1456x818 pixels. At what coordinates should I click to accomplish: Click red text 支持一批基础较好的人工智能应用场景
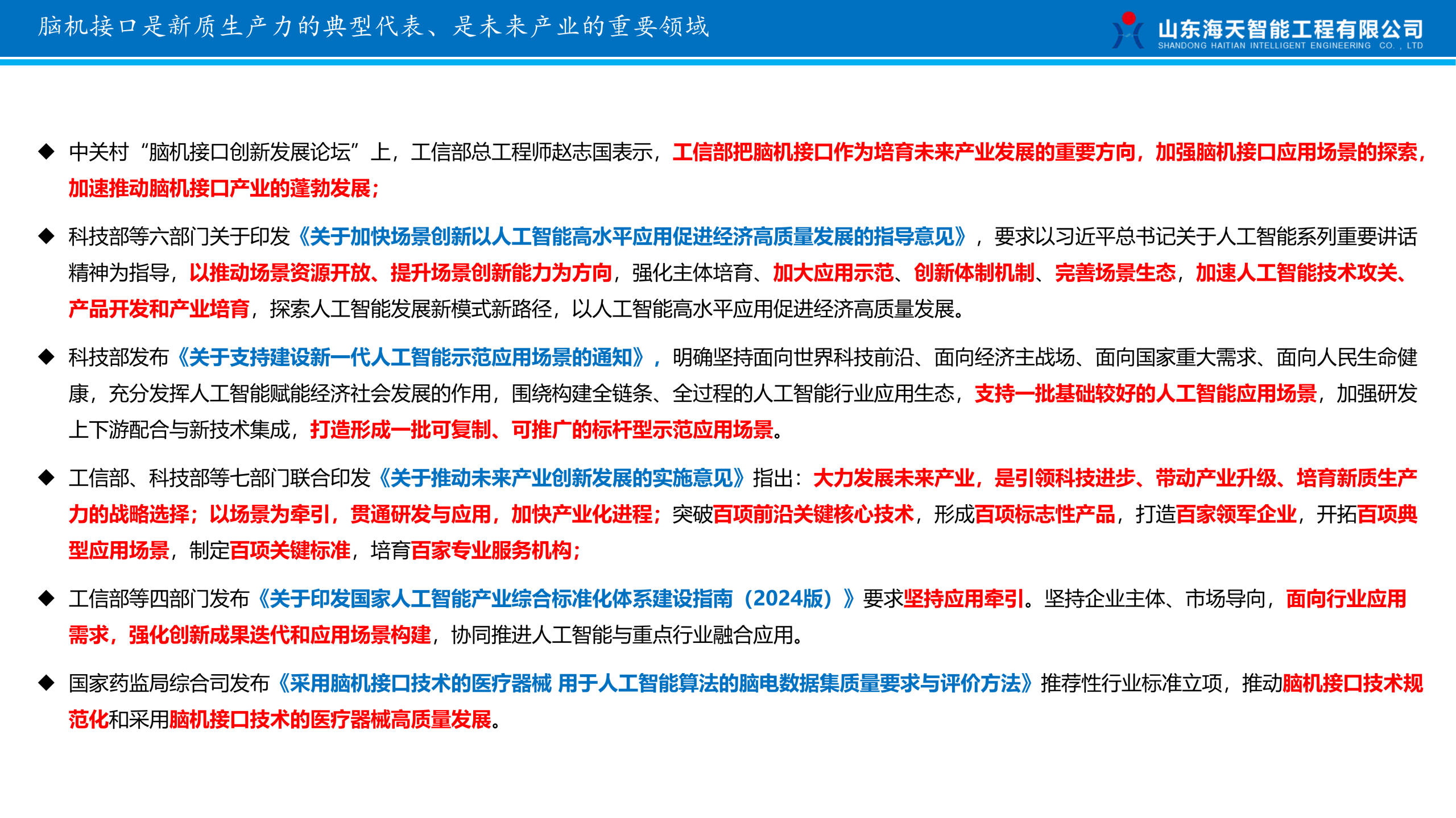1145,393
